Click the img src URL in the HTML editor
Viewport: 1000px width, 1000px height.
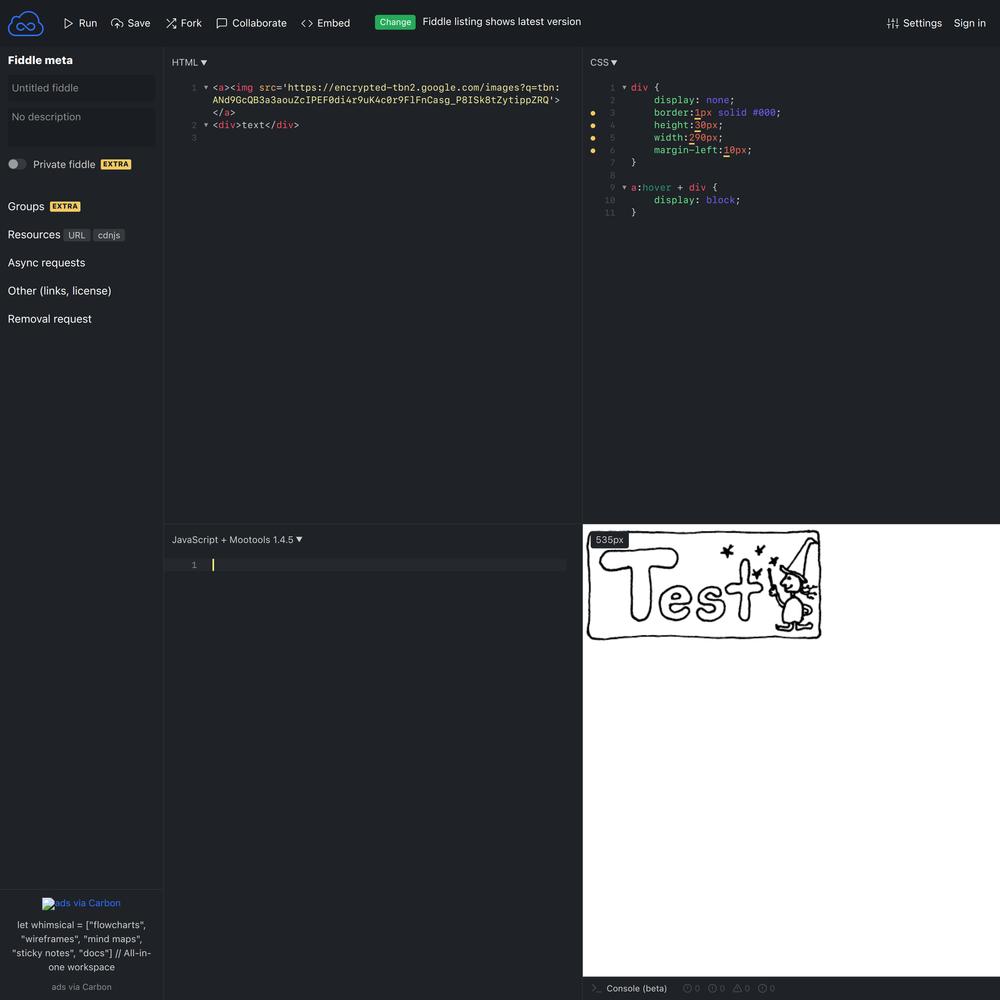(386, 94)
